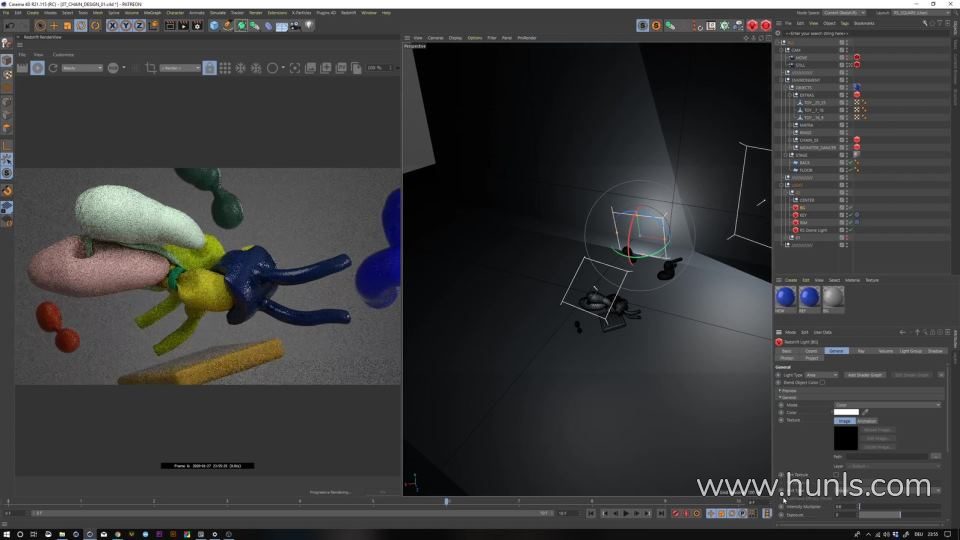Toggle the Y axis lock

click(x=126, y=26)
